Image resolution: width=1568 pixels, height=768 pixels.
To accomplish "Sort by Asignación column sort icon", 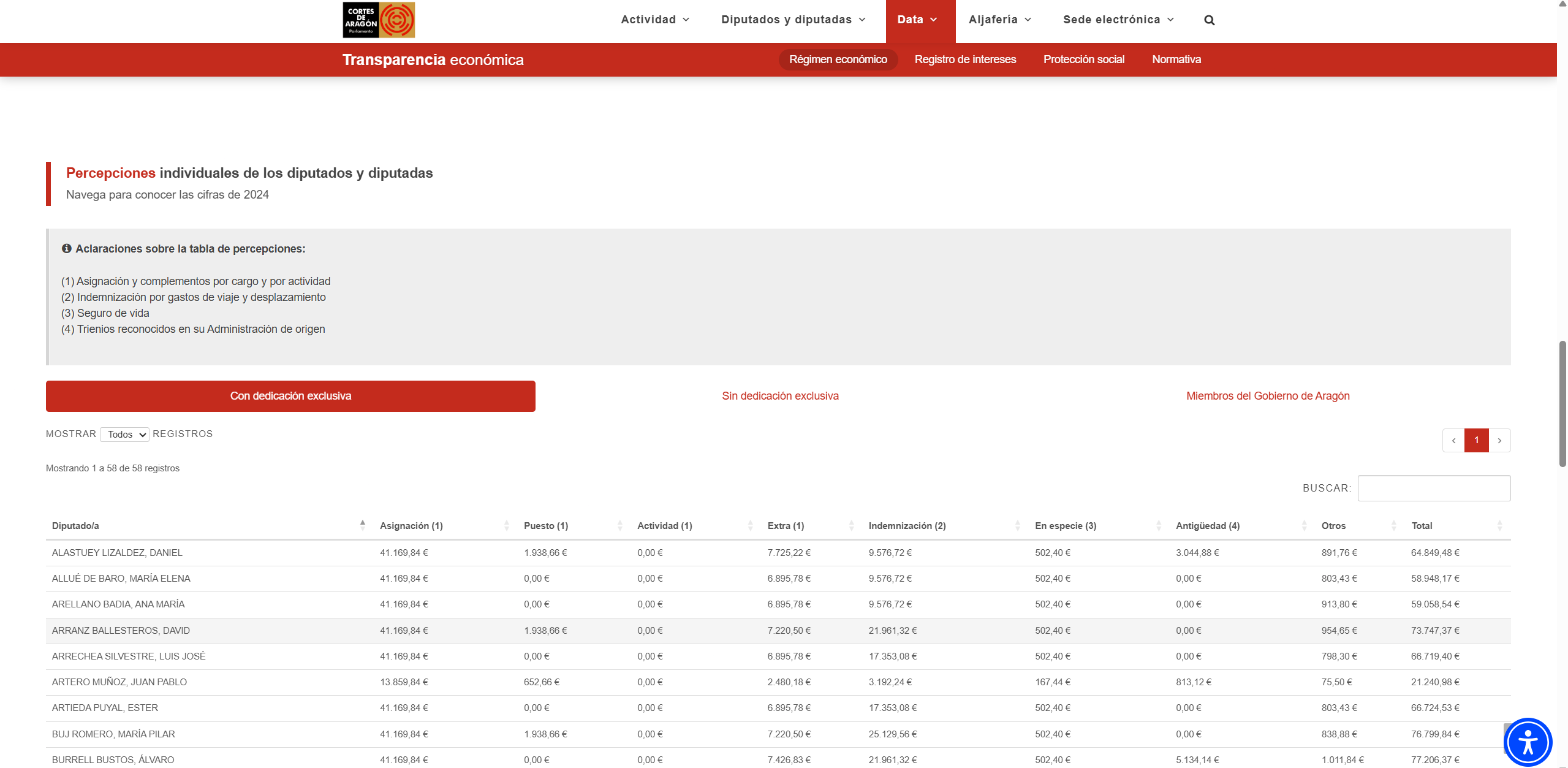I will [x=506, y=526].
